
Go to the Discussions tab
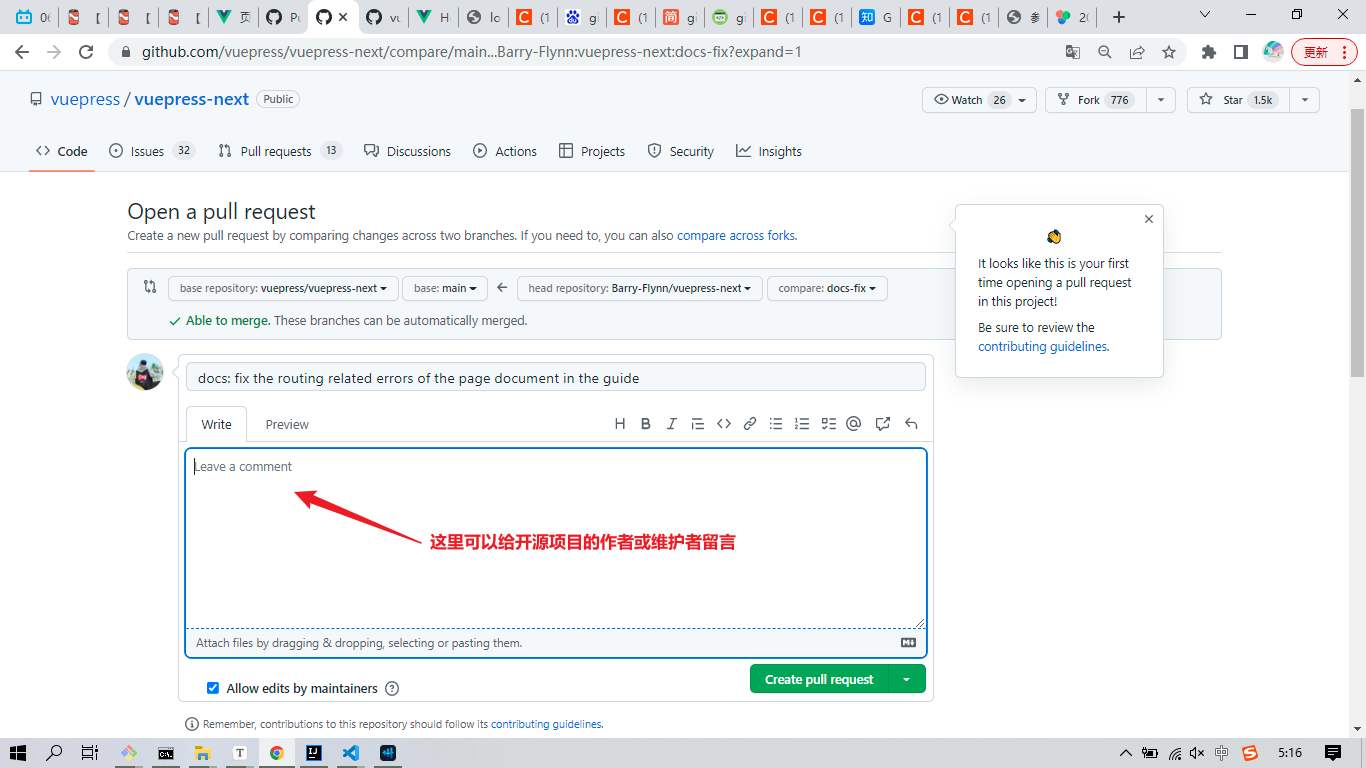(x=407, y=151)
